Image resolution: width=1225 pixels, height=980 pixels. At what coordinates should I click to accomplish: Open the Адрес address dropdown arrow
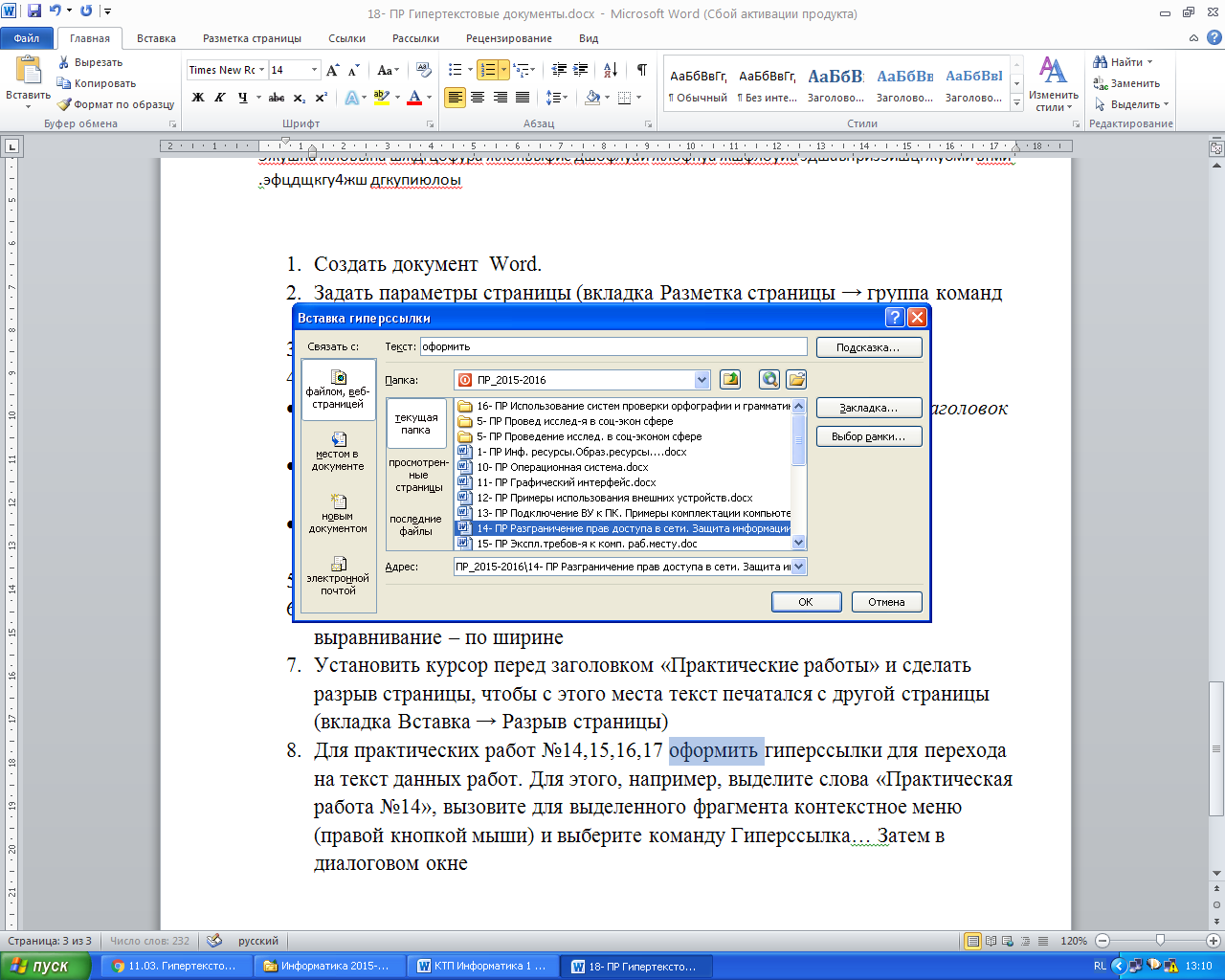tap(799, 567)
